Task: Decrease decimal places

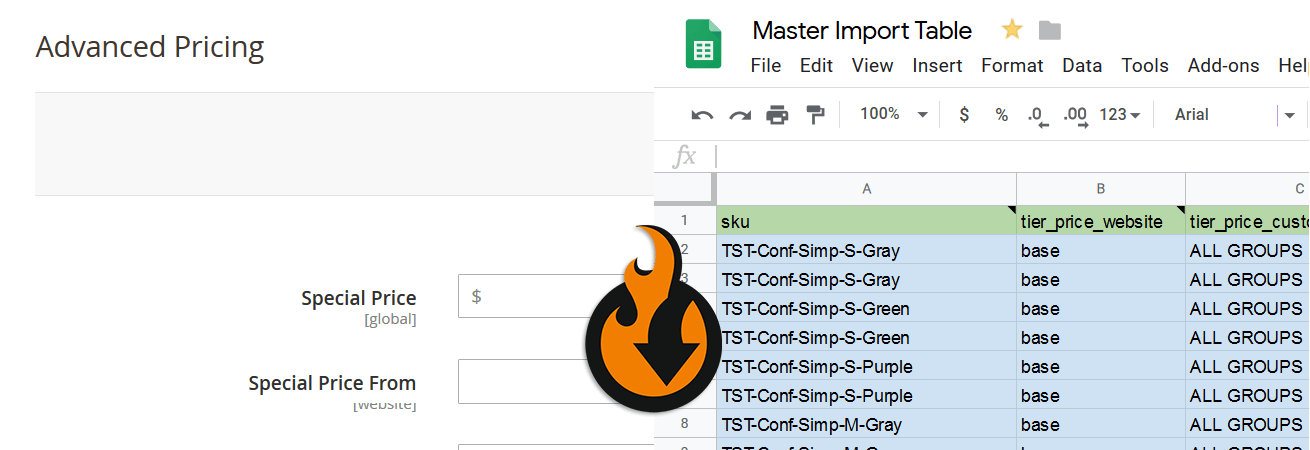Action: 1038,116
